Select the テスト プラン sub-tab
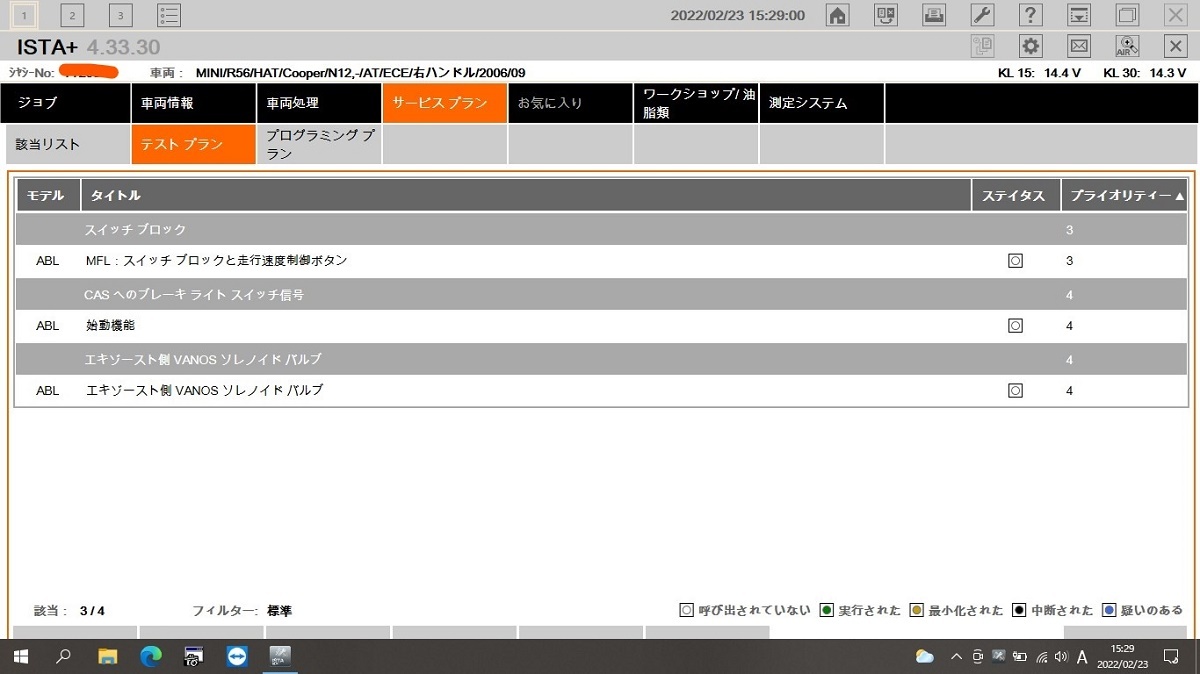Viewport: 1200px width, 674px height. pyautogui.click(x=192, y=144)
